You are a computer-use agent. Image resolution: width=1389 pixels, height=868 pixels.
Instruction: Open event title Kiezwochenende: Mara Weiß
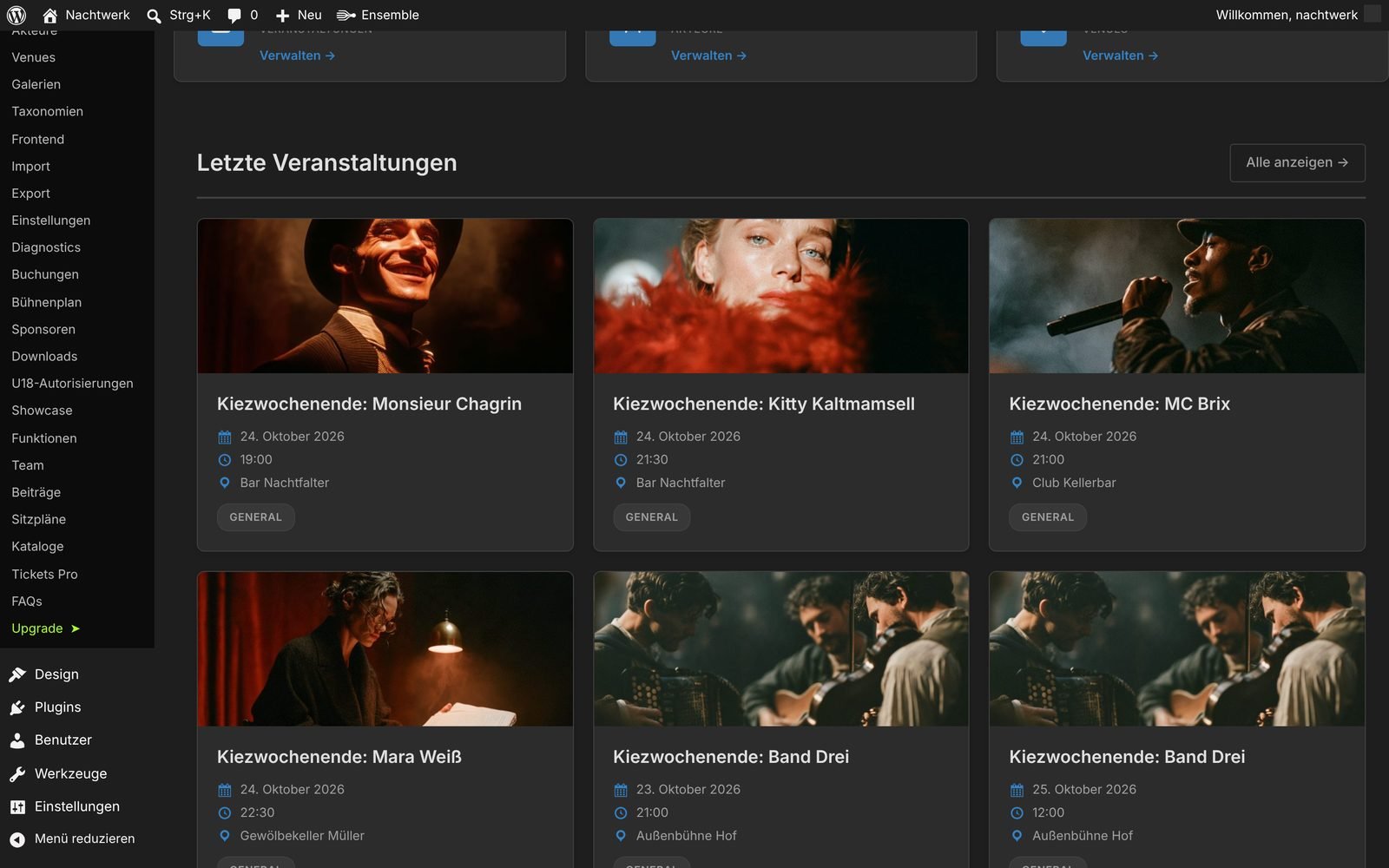pos(339,757)
